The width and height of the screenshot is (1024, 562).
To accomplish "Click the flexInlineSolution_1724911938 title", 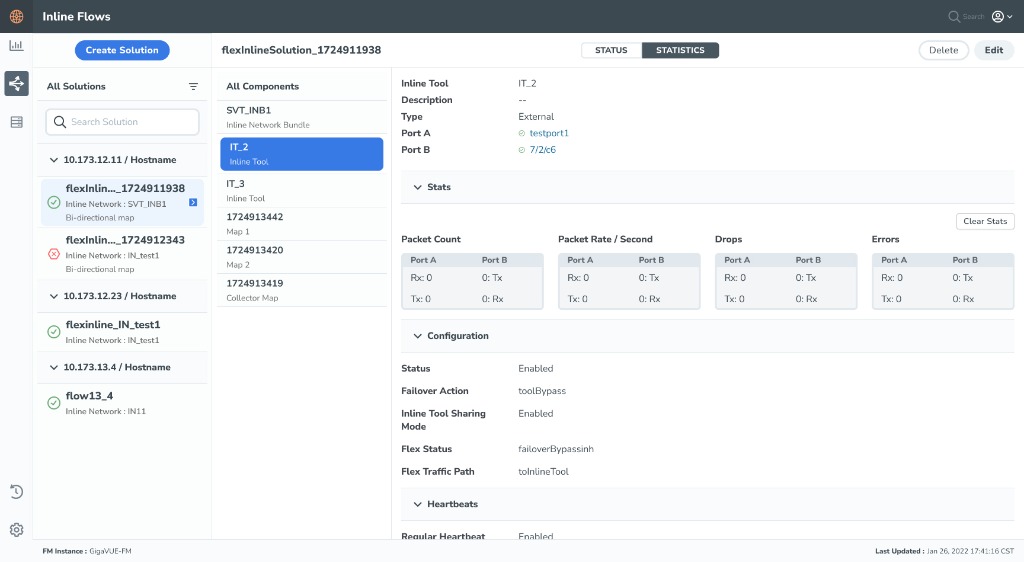I will [x=301, y=50].
